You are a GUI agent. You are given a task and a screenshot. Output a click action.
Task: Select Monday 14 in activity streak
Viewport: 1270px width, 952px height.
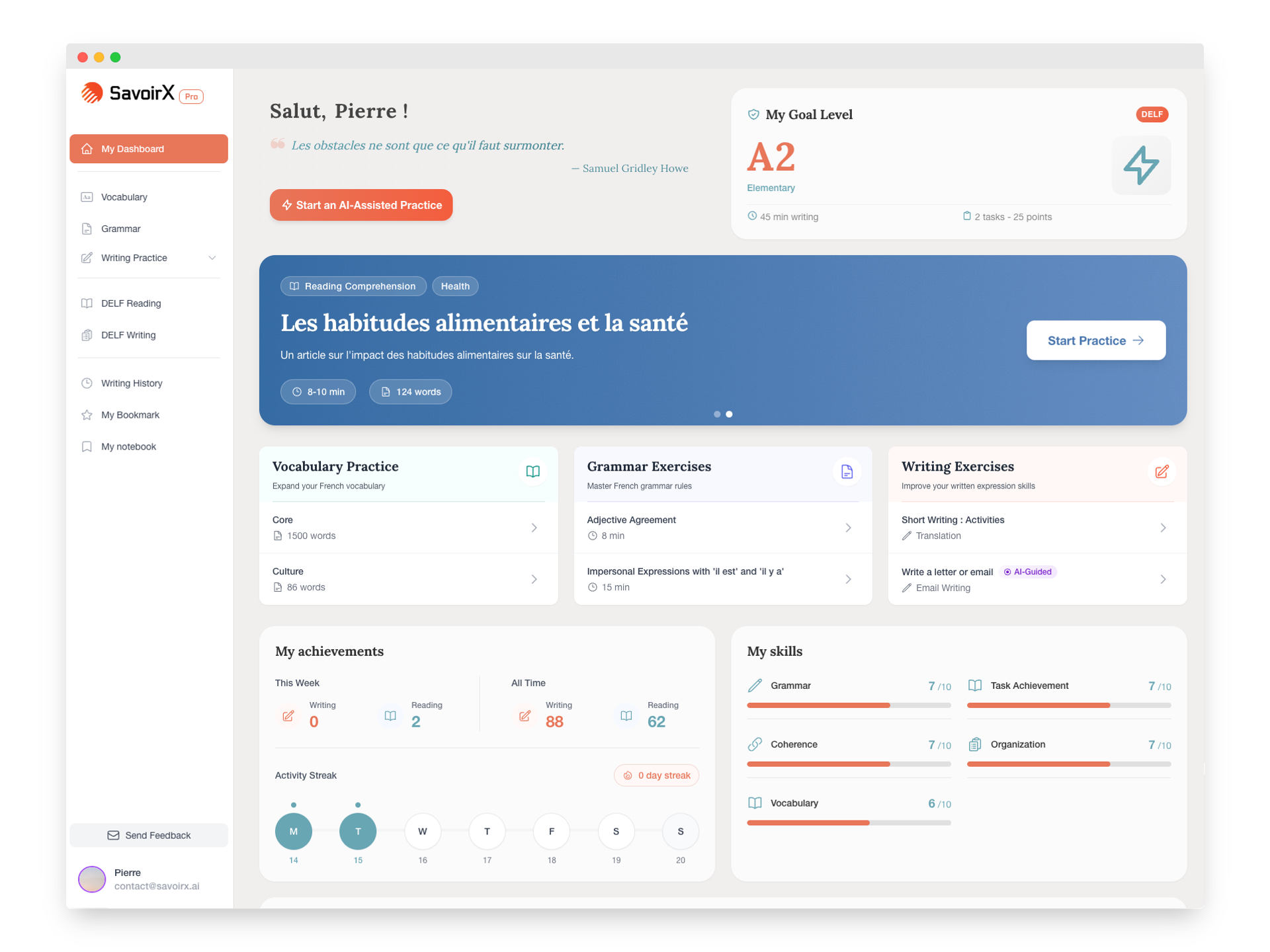coord(294,832)
